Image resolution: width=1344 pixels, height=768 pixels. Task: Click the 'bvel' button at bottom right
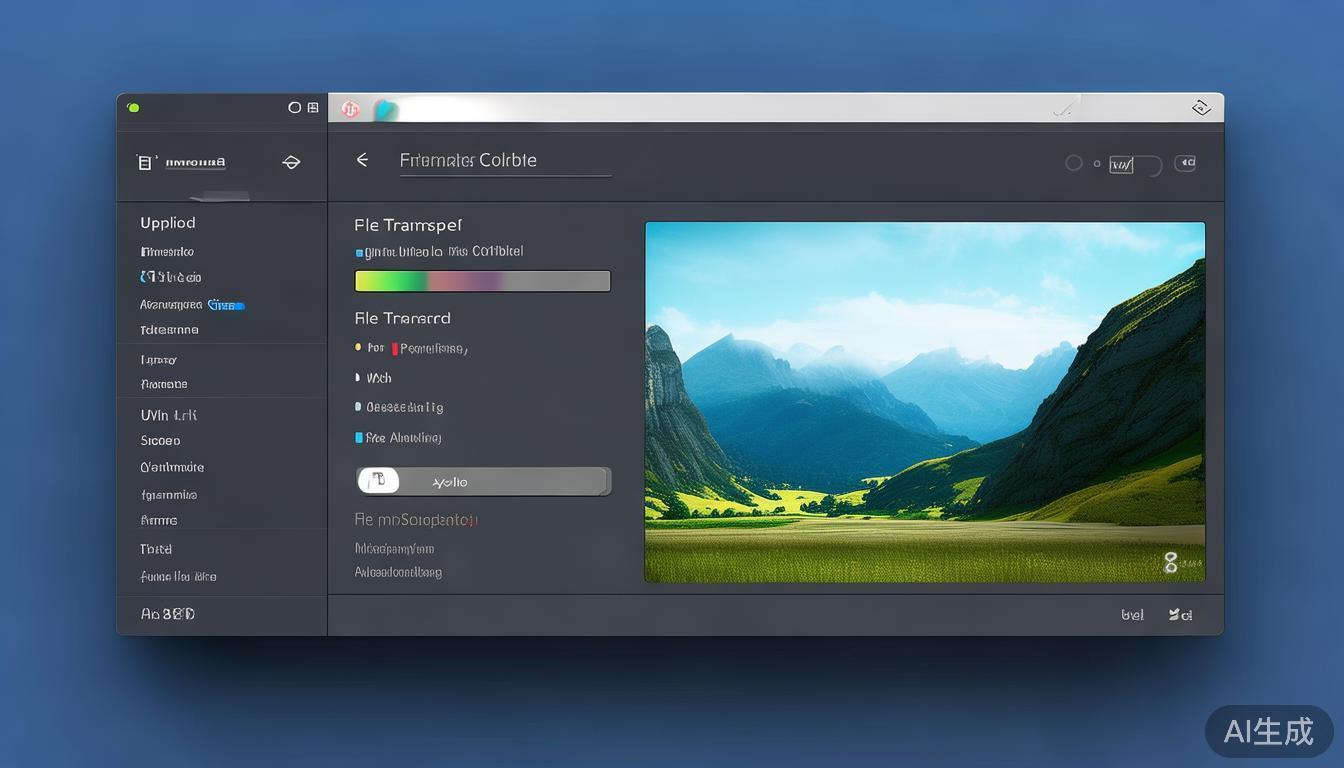pos(1132,615)
